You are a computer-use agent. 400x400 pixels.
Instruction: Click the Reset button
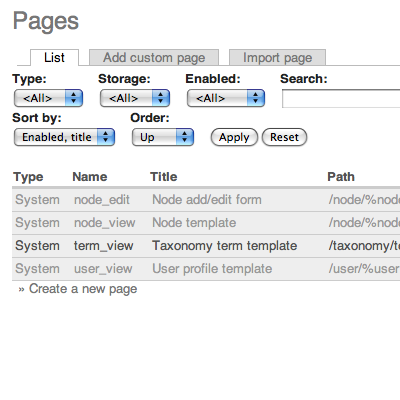pos(284,137)
